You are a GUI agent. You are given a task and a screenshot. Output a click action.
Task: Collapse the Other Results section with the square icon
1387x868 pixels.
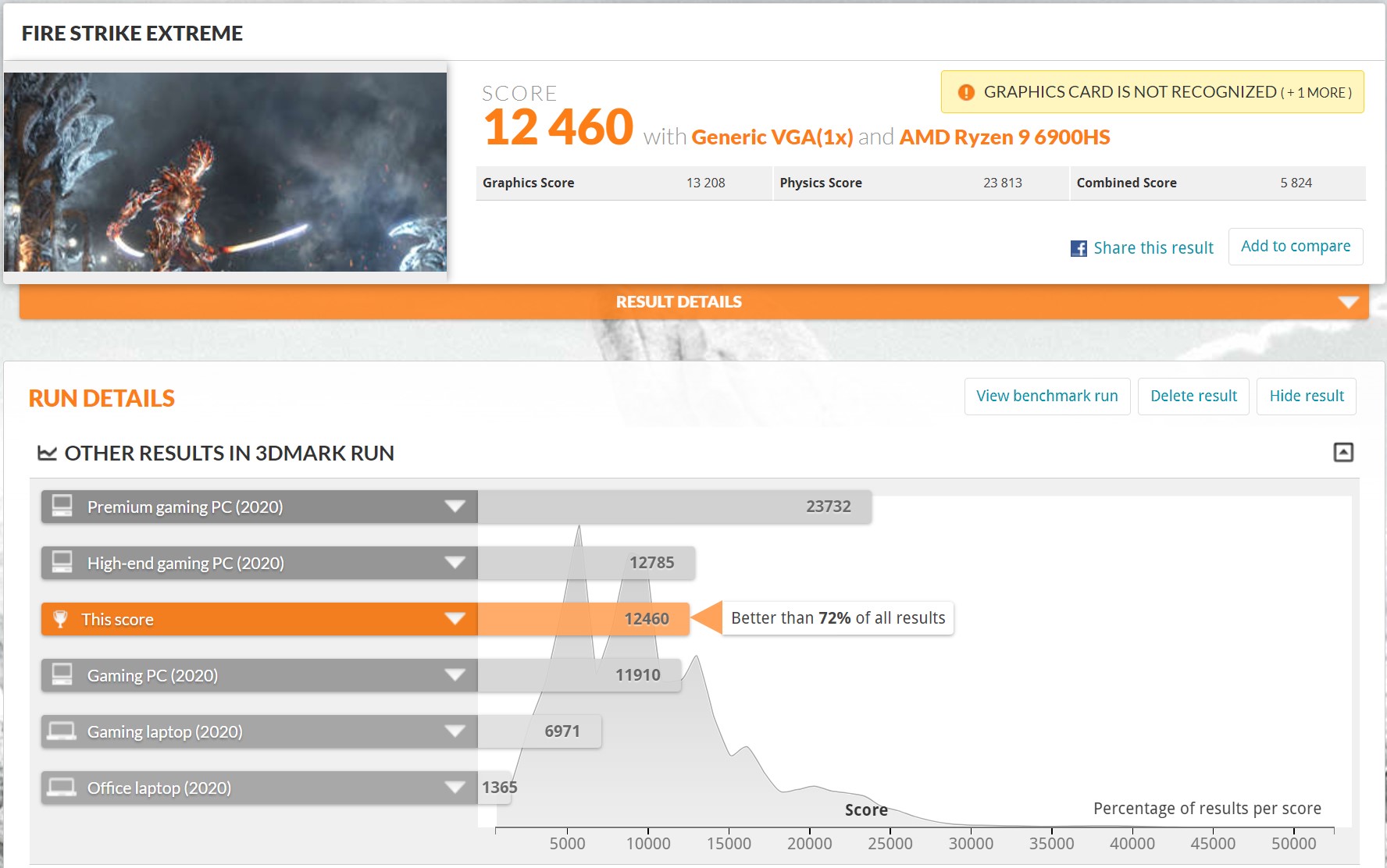coord(1343,452)
